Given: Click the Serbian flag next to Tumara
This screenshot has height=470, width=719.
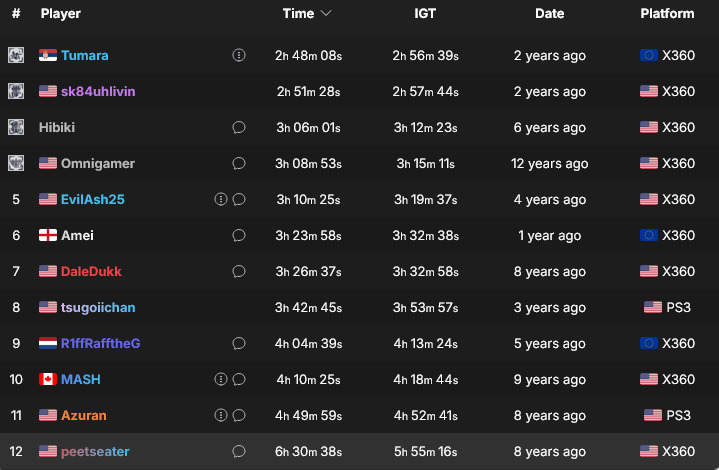Looking at the screenshot, I should (48, 55).
